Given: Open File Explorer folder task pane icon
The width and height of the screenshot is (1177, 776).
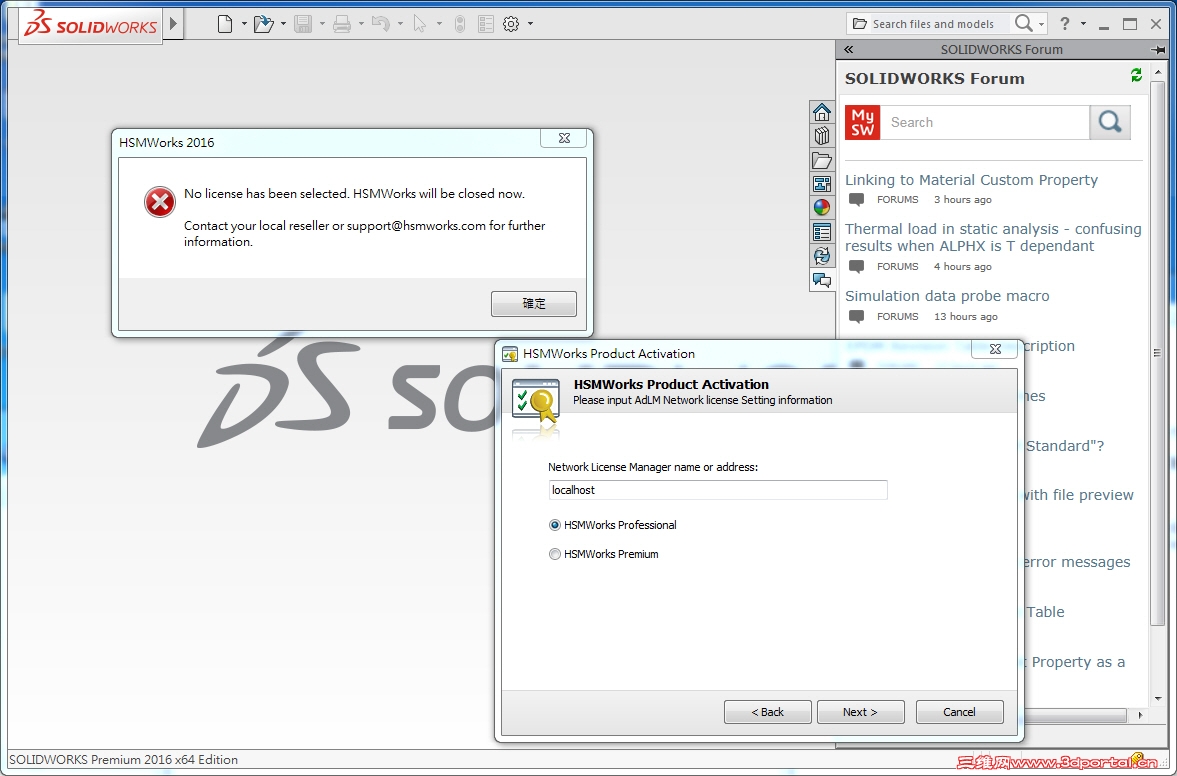Looking at the screenshot, I should (x=822, y=160).
